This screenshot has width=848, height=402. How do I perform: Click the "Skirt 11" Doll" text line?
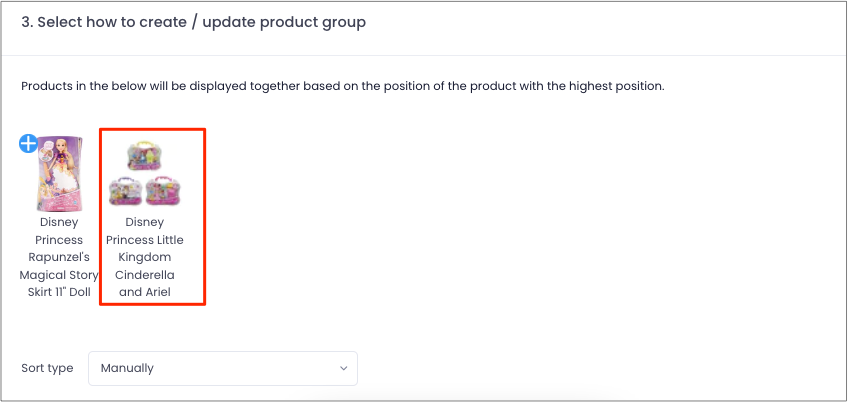(59, 292)
